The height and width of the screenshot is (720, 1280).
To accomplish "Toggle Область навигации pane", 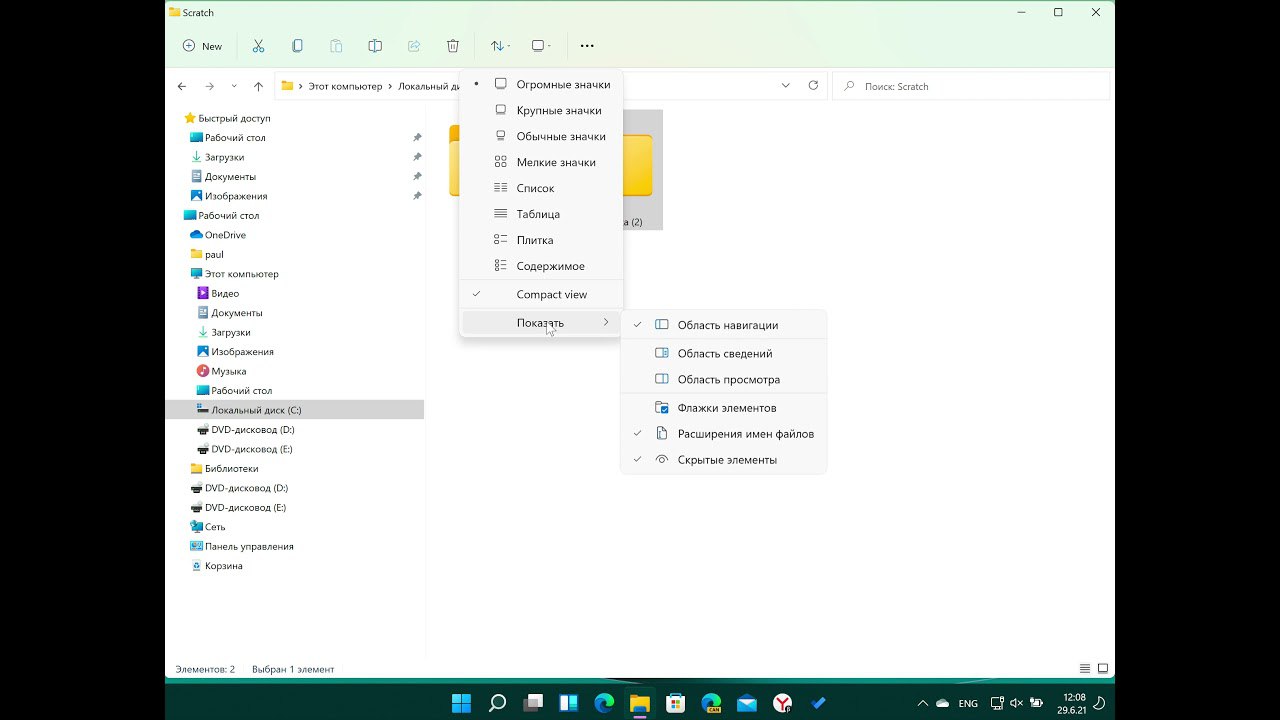I will (724, 325).
